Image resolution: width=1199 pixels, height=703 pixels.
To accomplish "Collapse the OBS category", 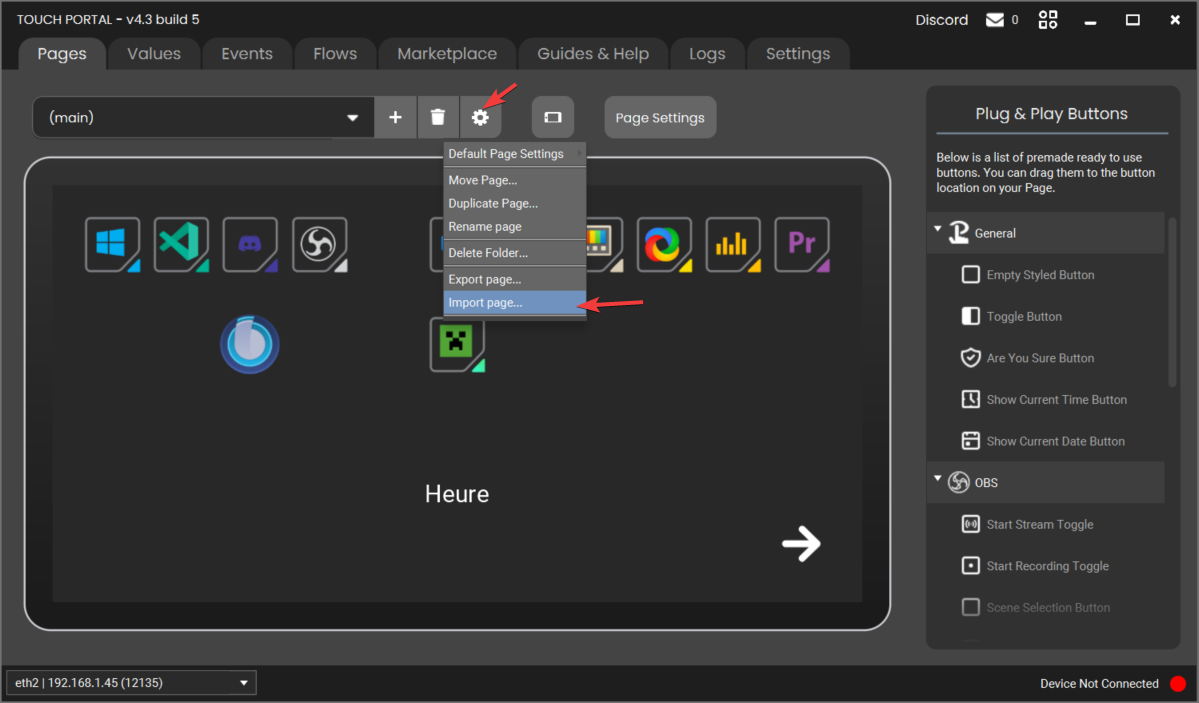I will click(x=937, y=479).
